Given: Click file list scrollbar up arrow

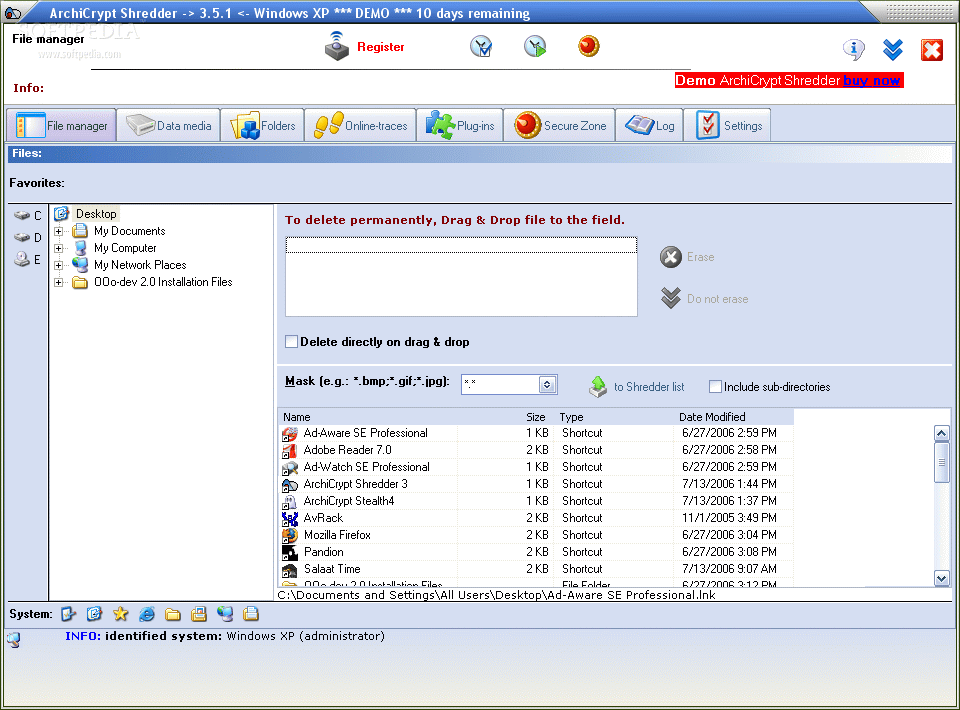Looking at the screenshot, I should (x=942, y=433).
